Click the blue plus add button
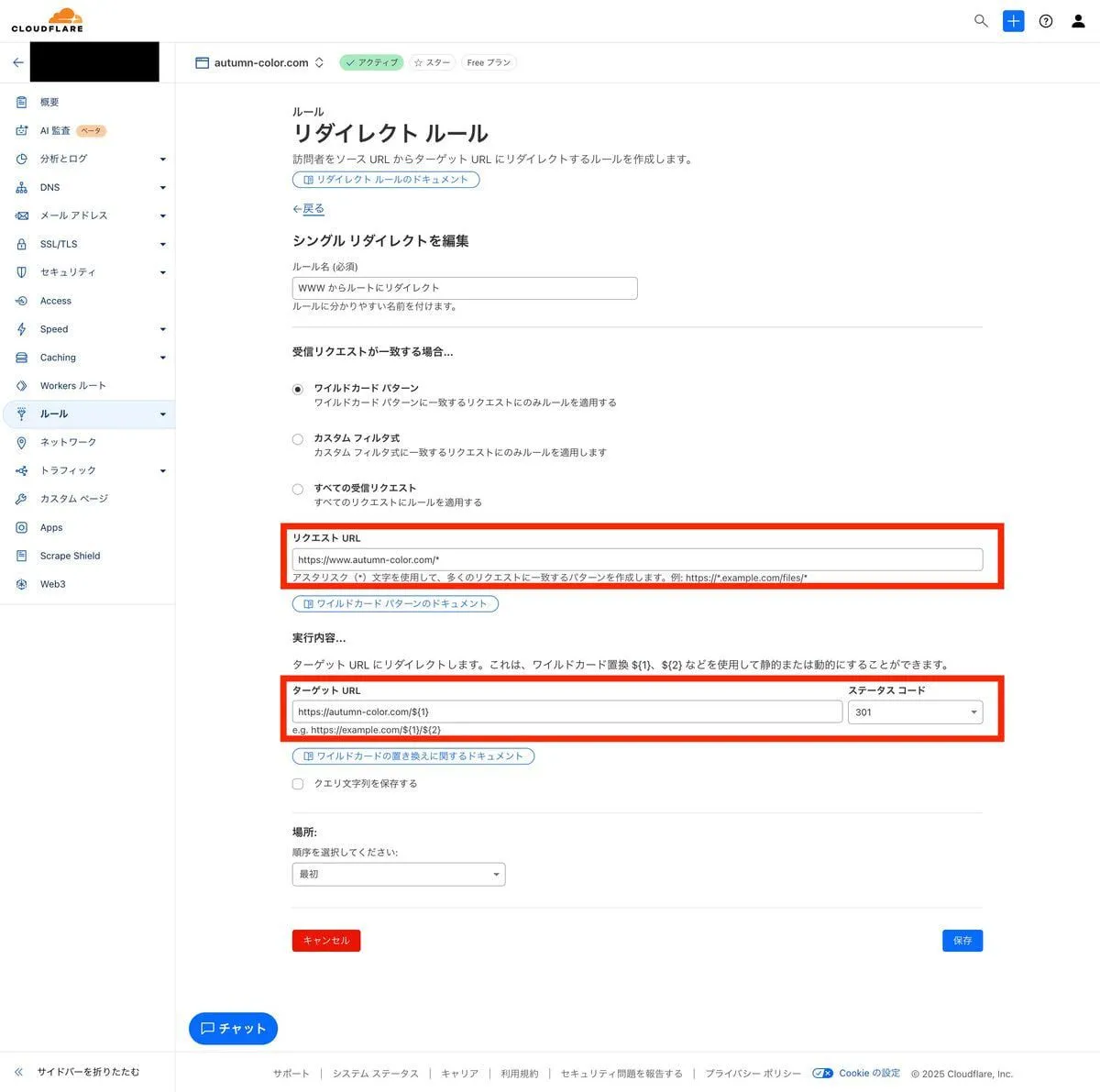 (x=1013, y=21)
